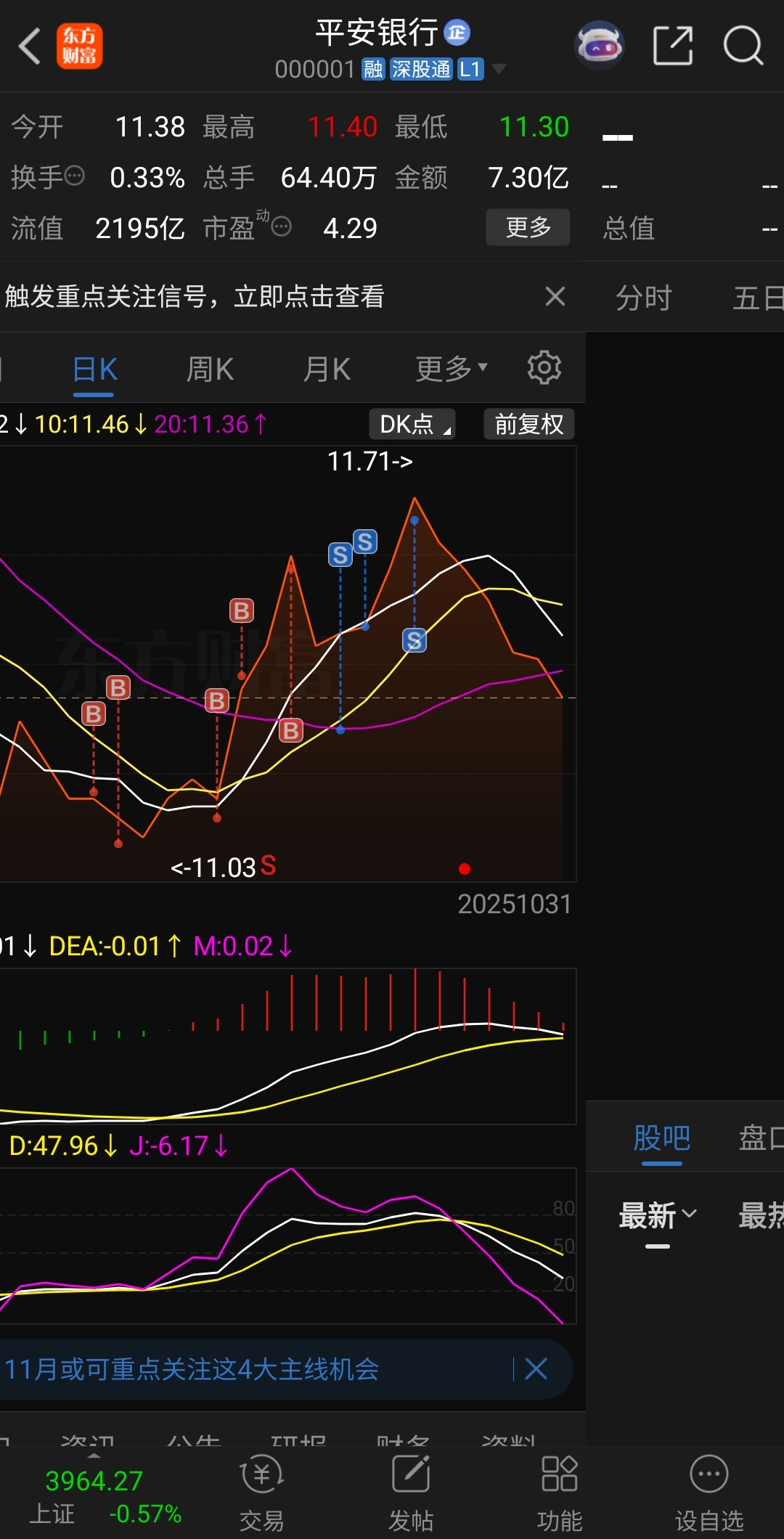Tap the info icon beside 换手
This screenshot has height=1539, width=784.
point(75,176)
